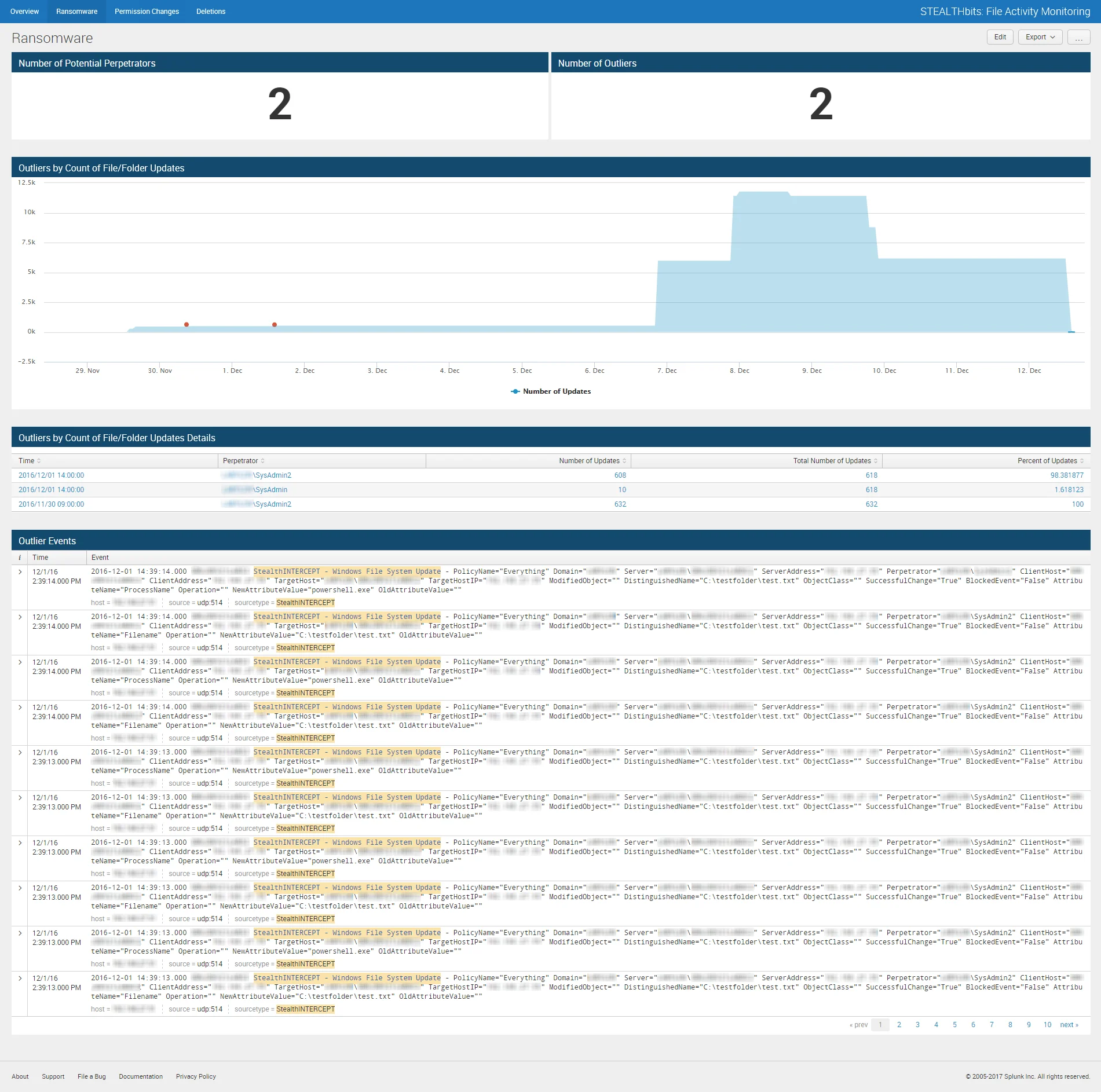The height and width of the screenshot is (1092, 1101).
Task: Open the Support footer link
Action: pyautogui.click(x=53, y=1077)
